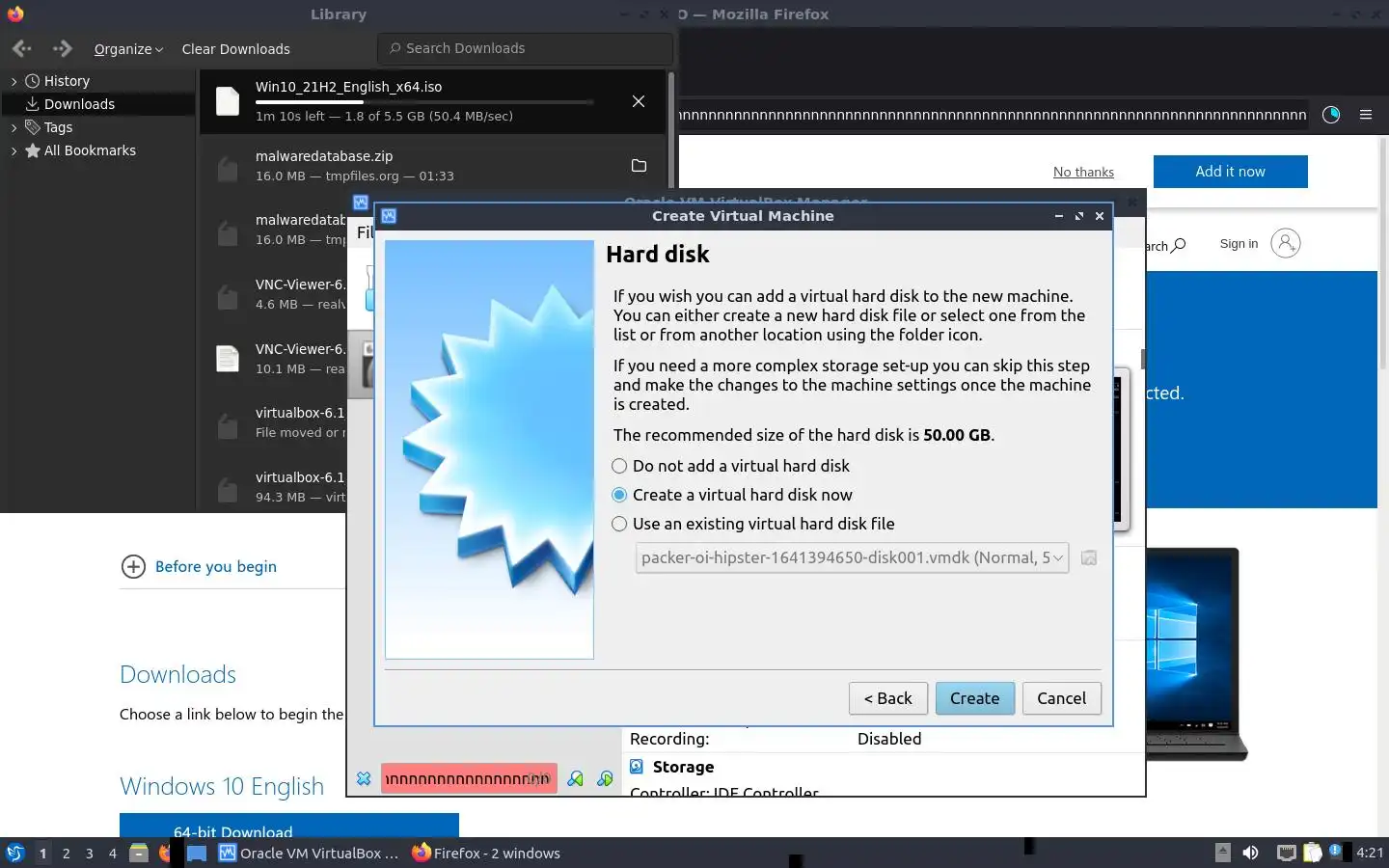Click the eject removable media tray icon
This screenshot has height=868, width=1389.
tap(1222, 853)
